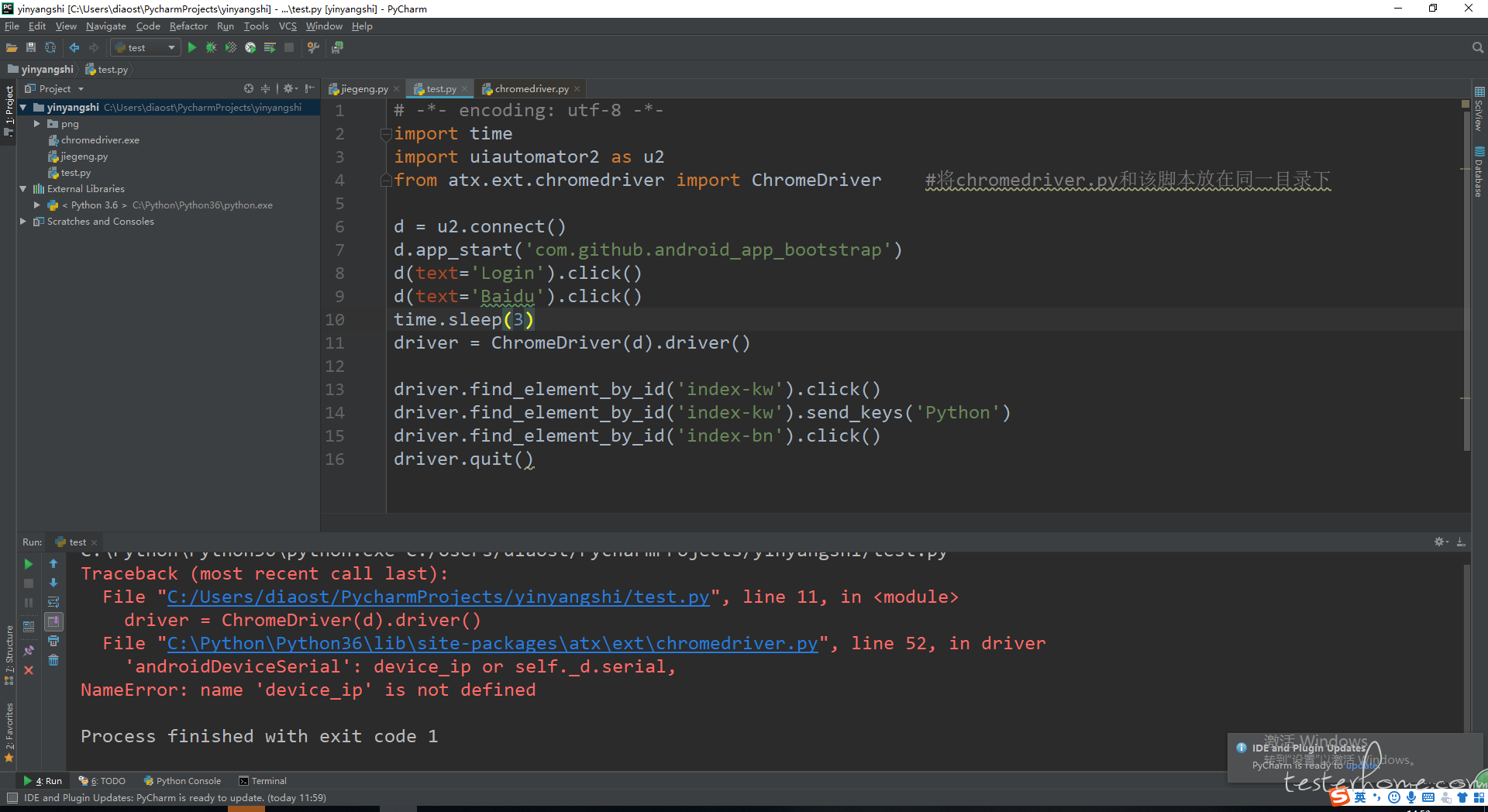Open the File menu
This screenshot has height=812, width=1488.
point(12,26)
